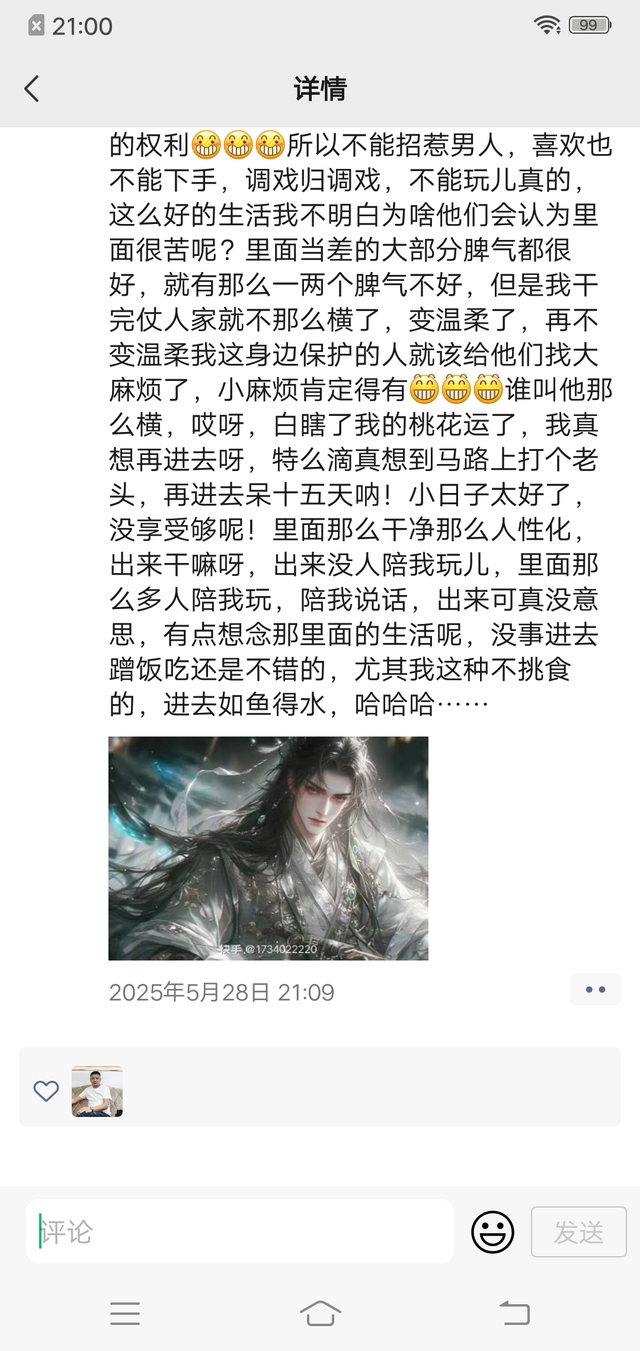Tap the Android home navigation icon
This screenshot has height=1351, width=640.
[x=320, y=1313]
